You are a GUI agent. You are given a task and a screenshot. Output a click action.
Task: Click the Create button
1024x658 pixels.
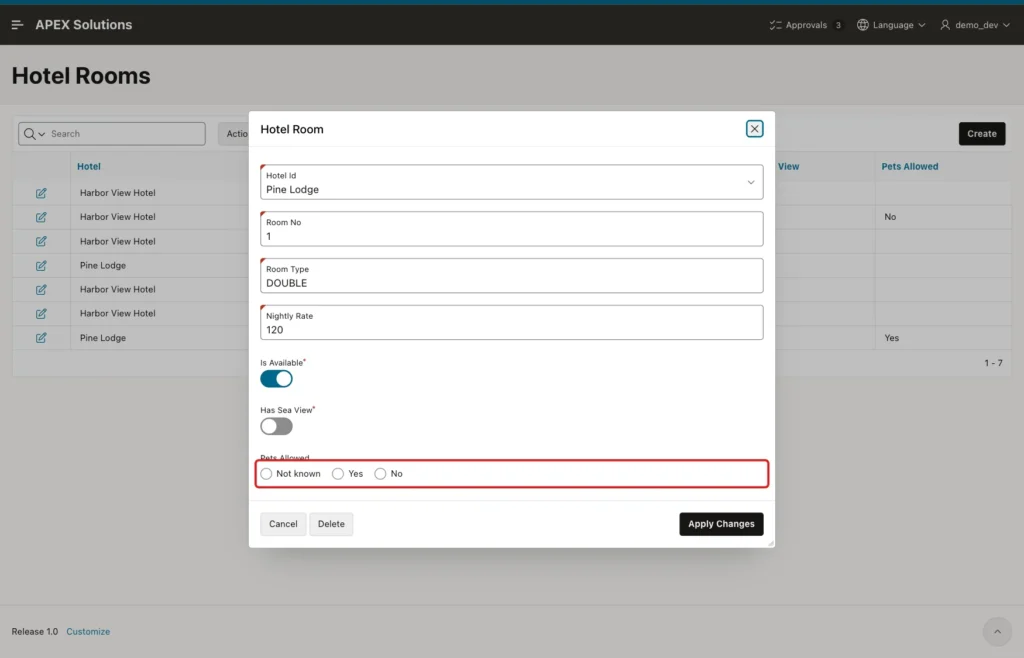(x=982, y=134)
